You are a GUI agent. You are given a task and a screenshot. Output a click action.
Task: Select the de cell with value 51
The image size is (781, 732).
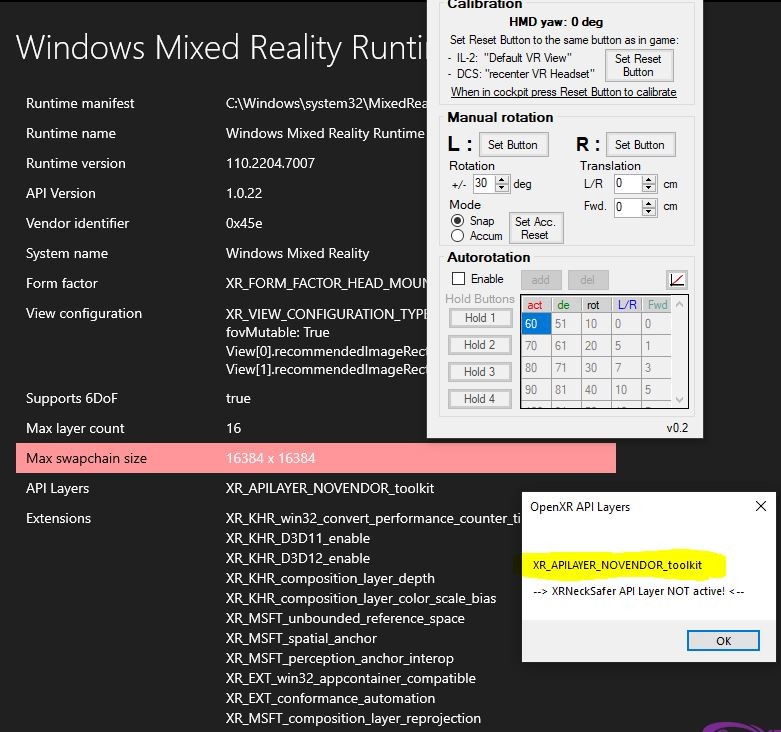click(x=566, y=324)
